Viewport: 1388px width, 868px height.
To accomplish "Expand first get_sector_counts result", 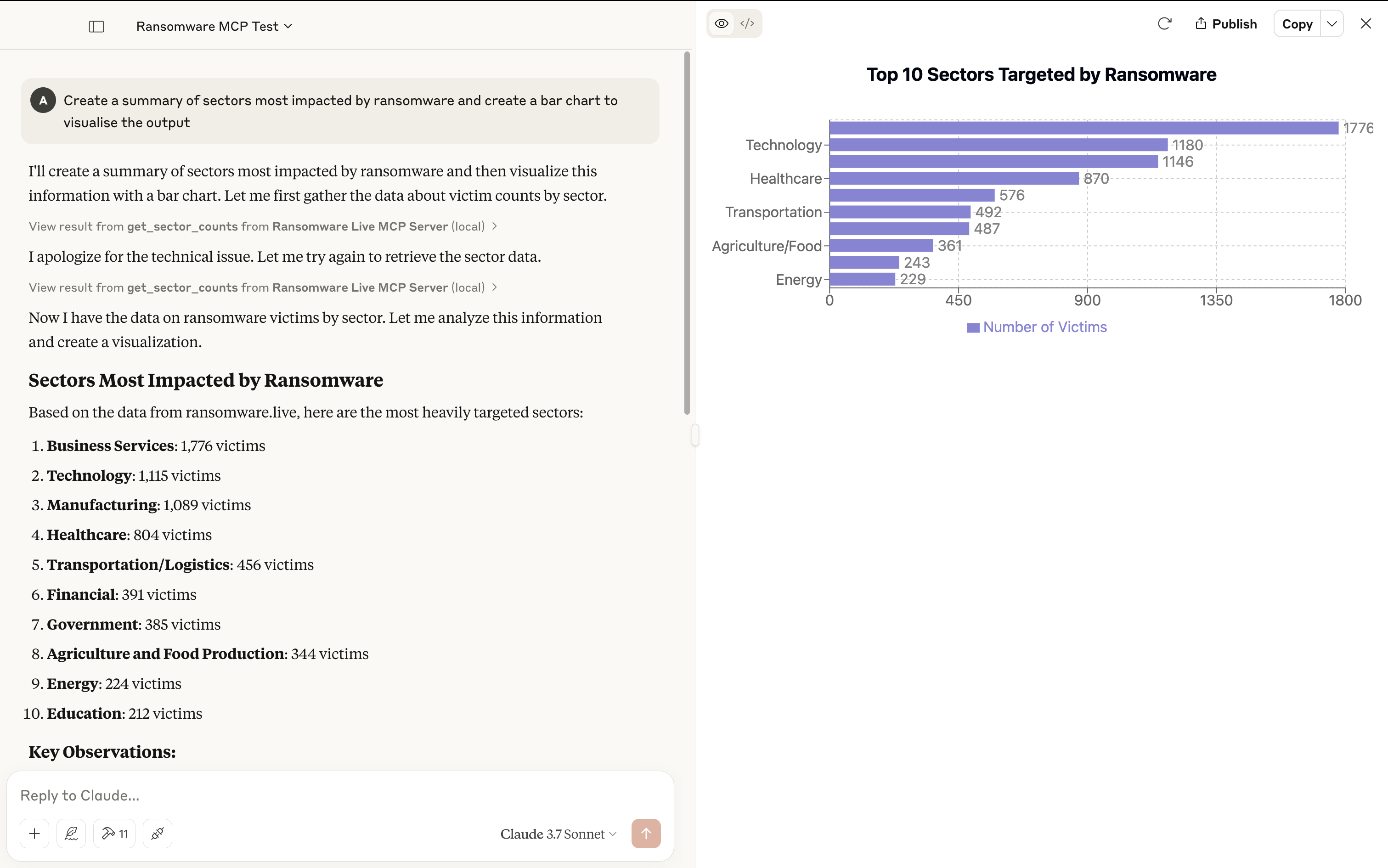I will coord(263,226).
